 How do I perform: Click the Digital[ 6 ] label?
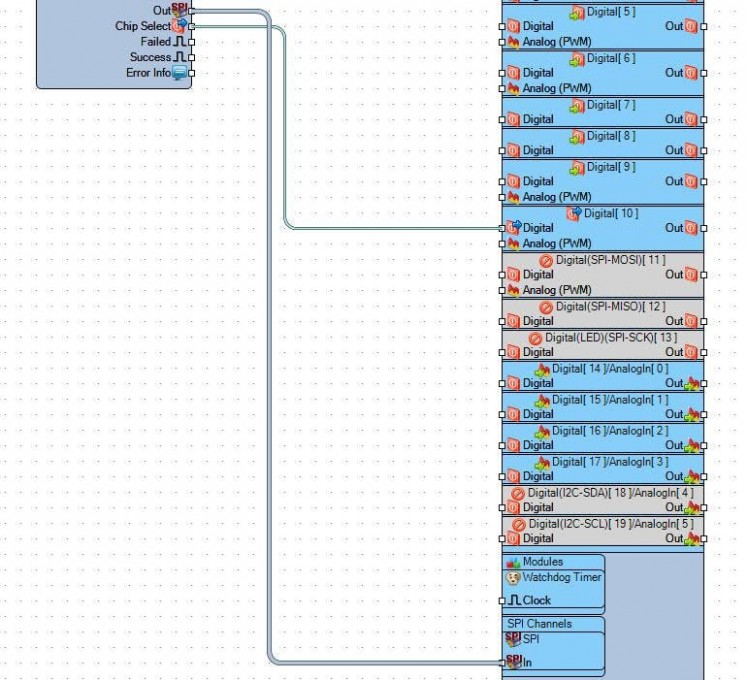[611, 58]
